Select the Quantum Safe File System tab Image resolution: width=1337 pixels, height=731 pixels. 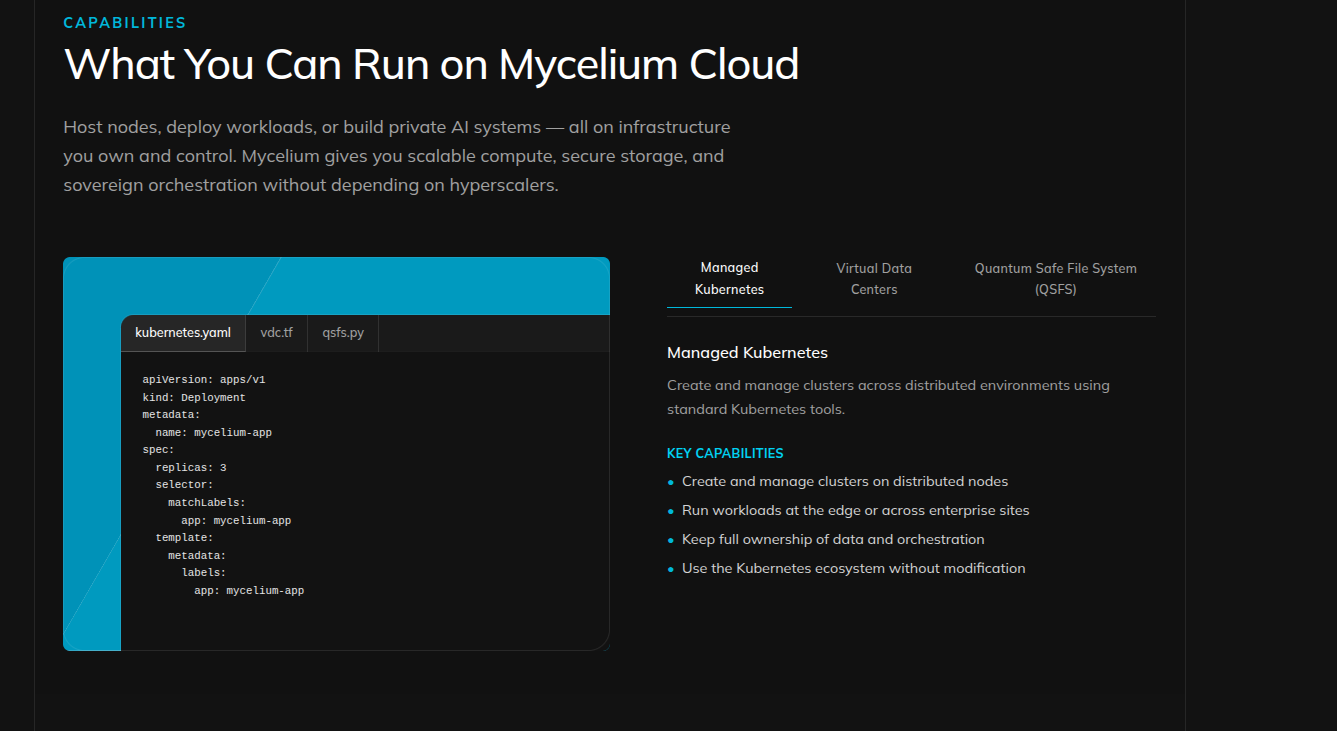[x=1055, y=279]
